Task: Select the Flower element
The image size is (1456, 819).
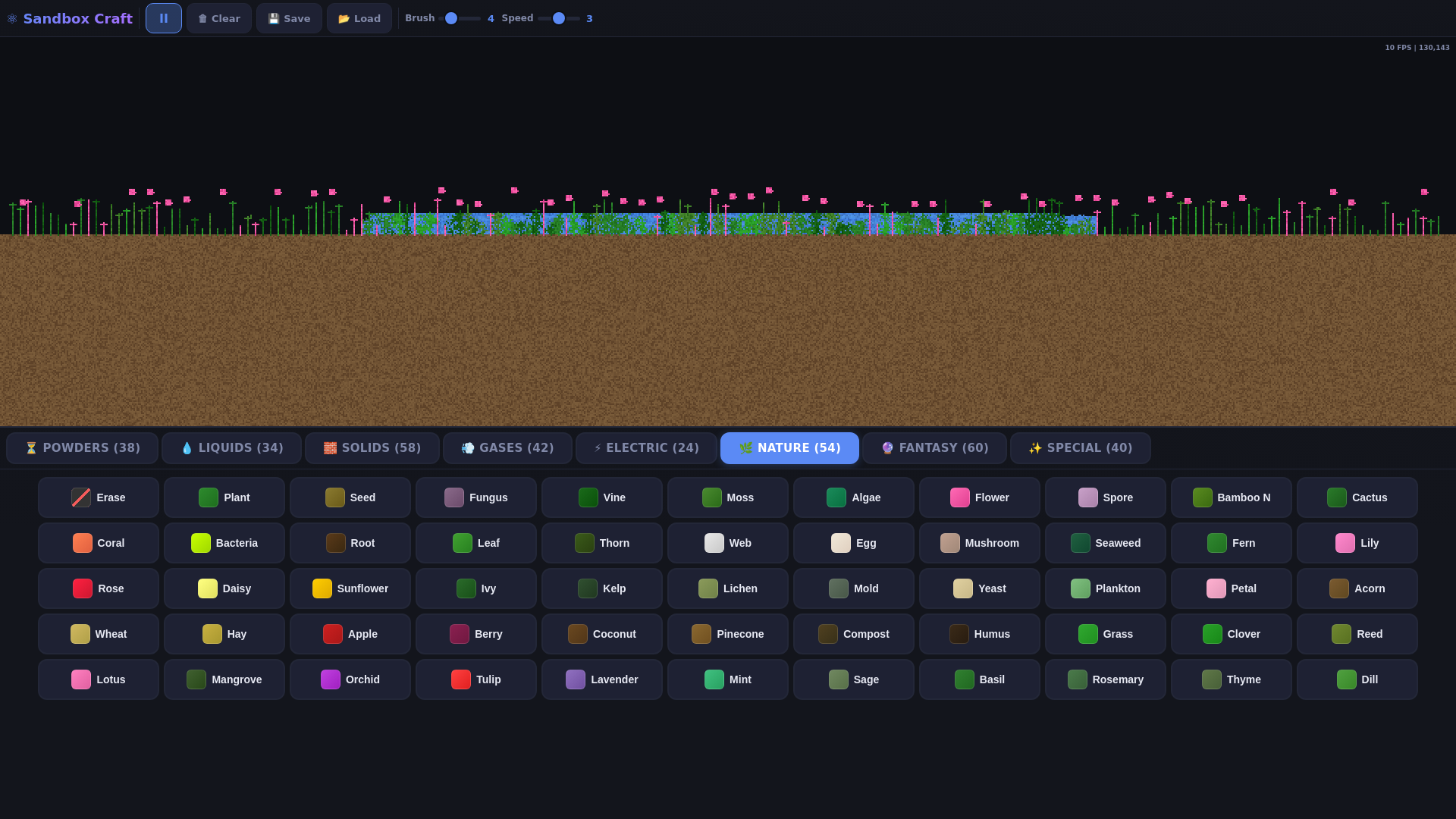Action: click(980, 497)
